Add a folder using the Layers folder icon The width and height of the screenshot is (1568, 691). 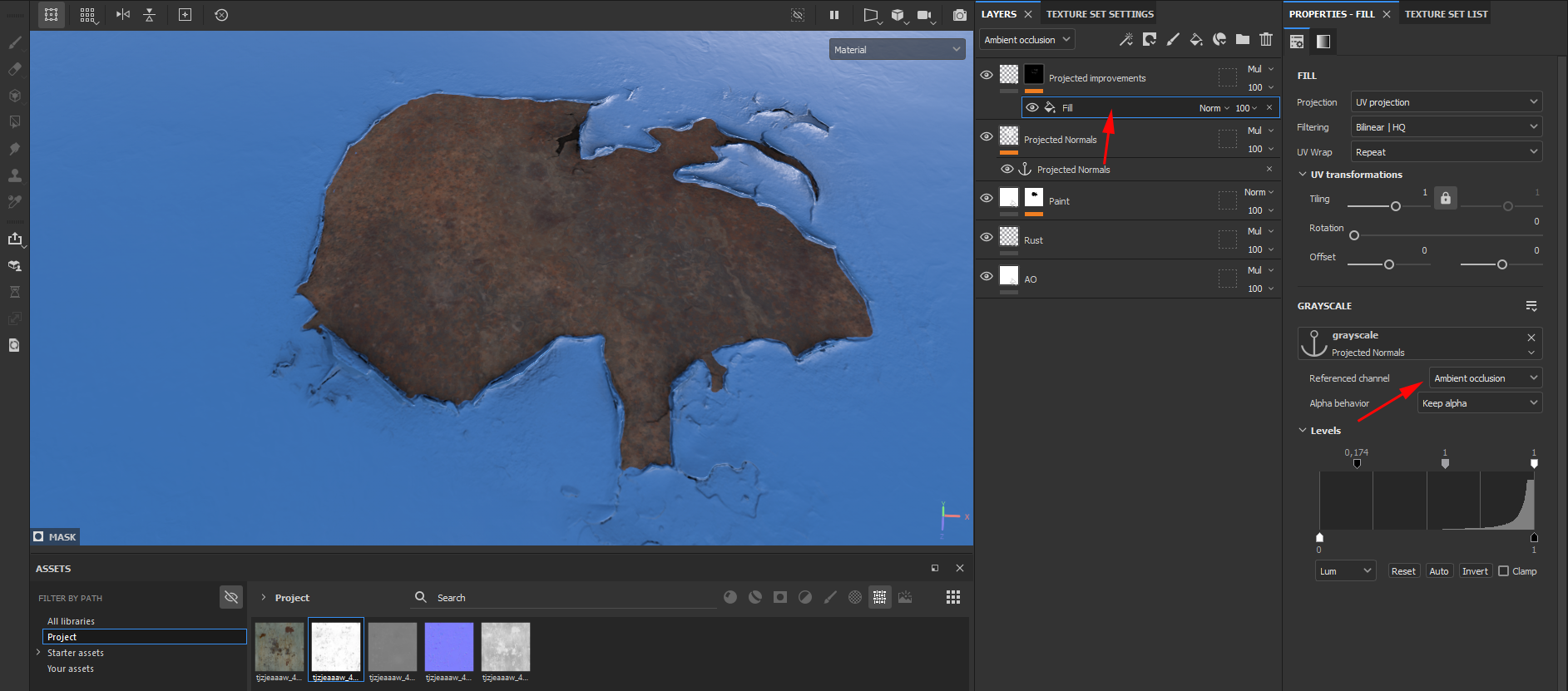(x=1242, y=39)
